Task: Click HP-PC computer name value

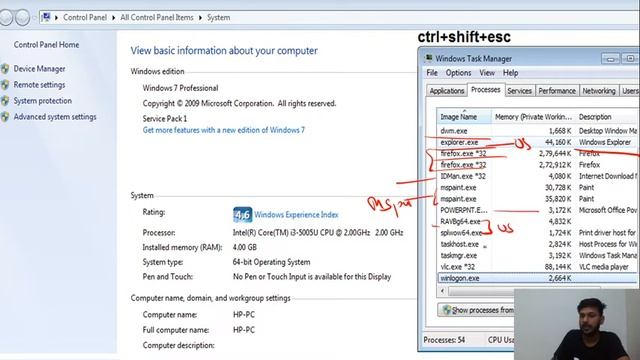Action: pyautogui.click(x=244, y=315)
